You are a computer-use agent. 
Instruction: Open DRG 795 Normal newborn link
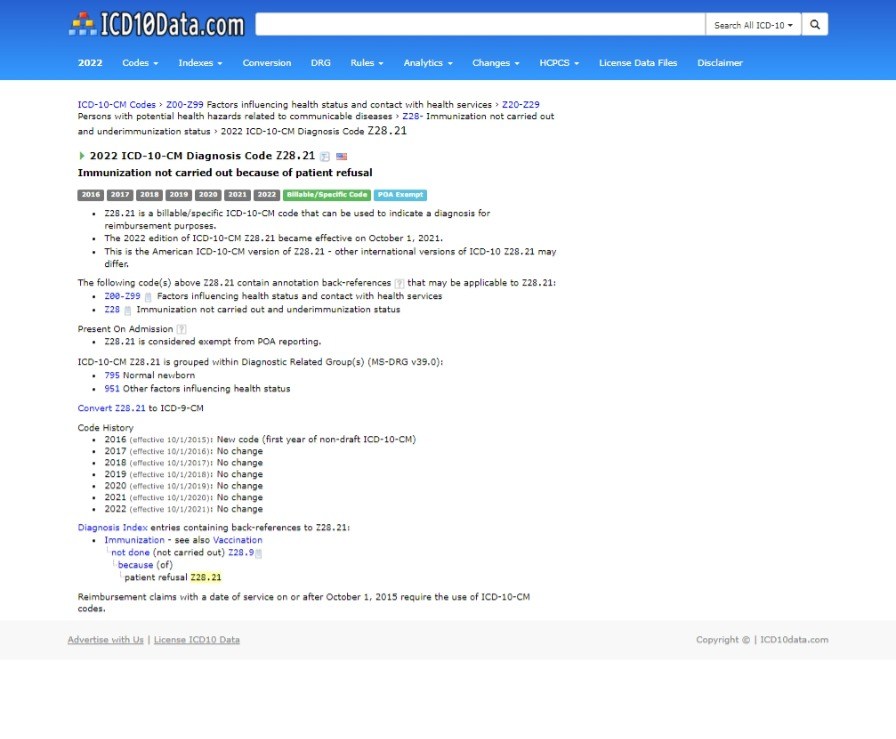(x=112, y=376)
